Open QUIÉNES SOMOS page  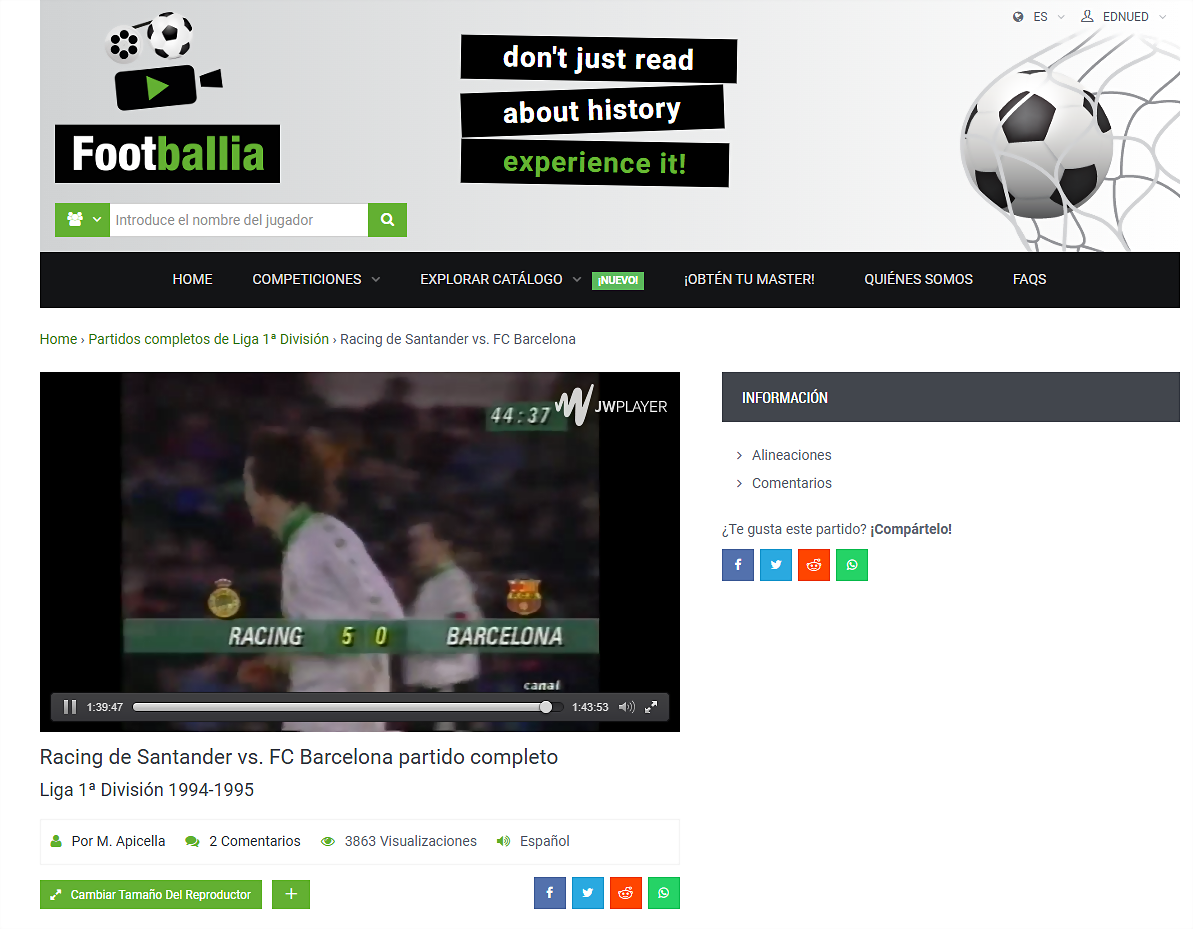[x=918, y=279]
